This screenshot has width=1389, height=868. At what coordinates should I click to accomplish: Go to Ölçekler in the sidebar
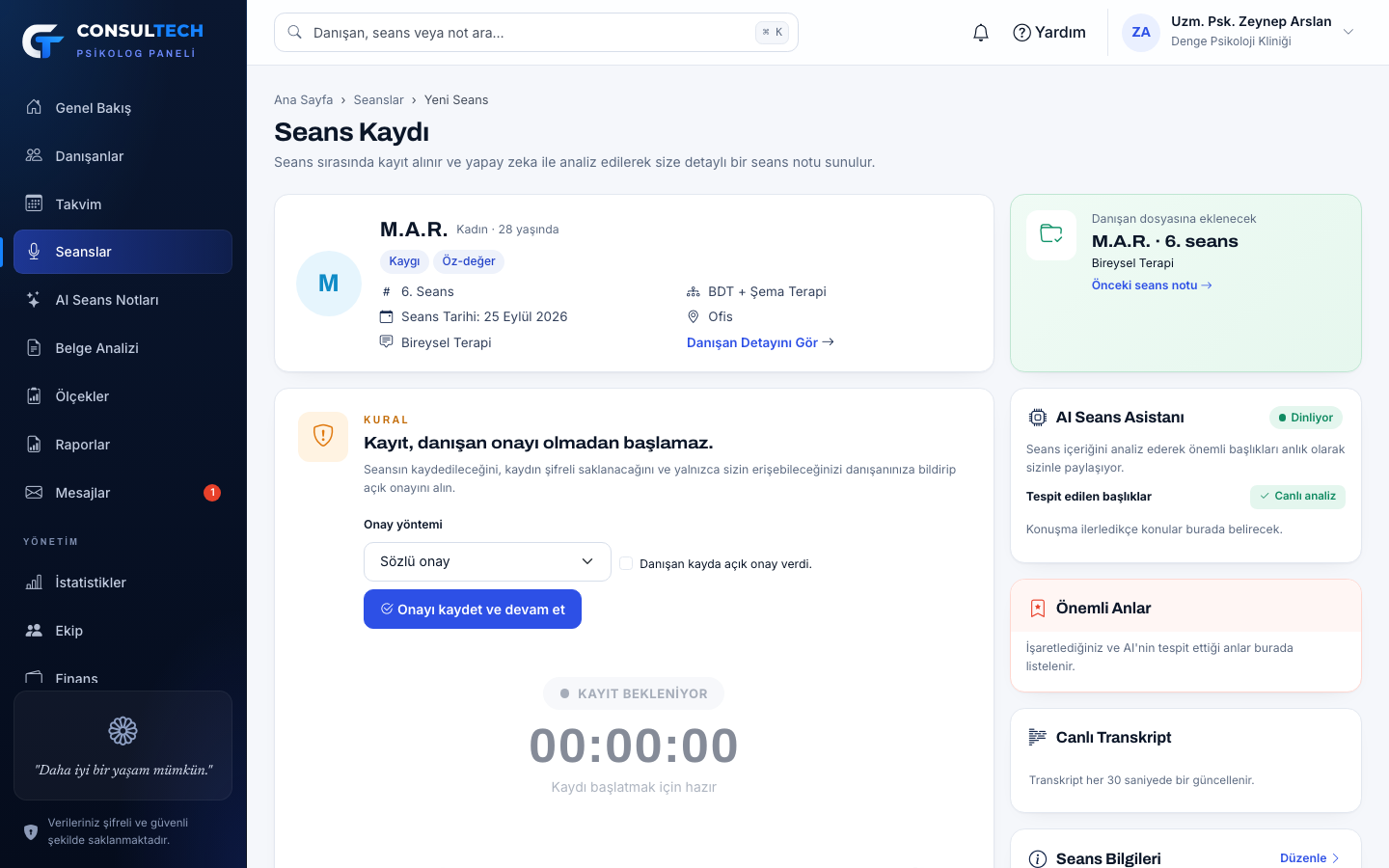coord(123,396)
